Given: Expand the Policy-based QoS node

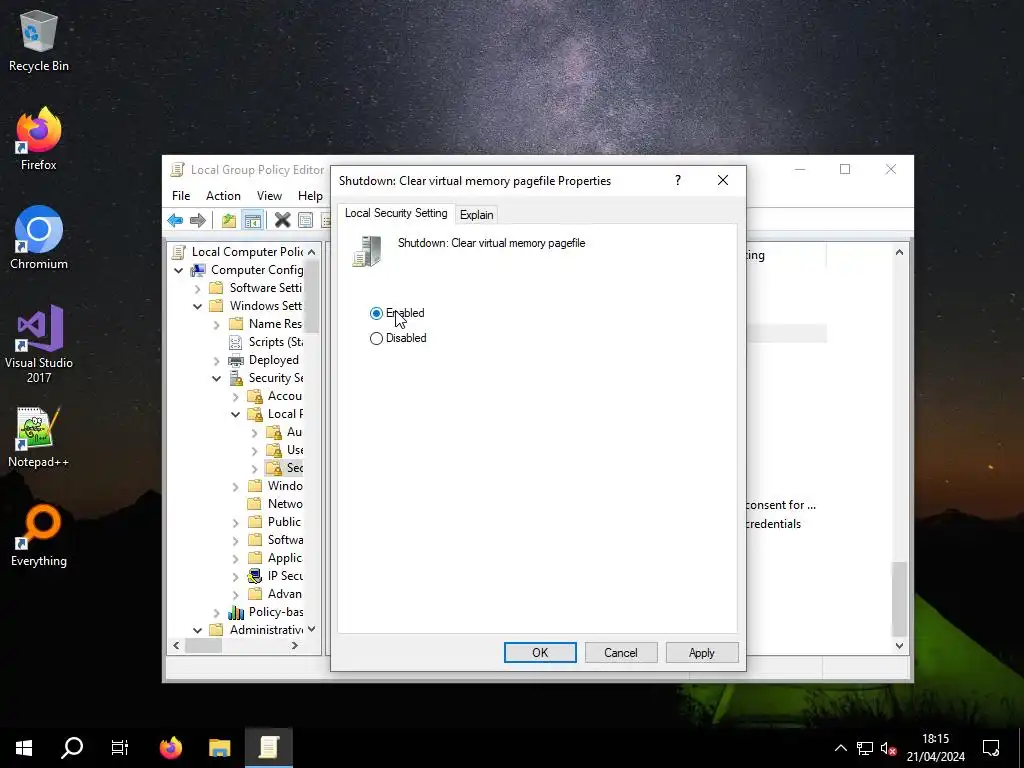Looking at the screenshot, I should [x=216, y=612].
